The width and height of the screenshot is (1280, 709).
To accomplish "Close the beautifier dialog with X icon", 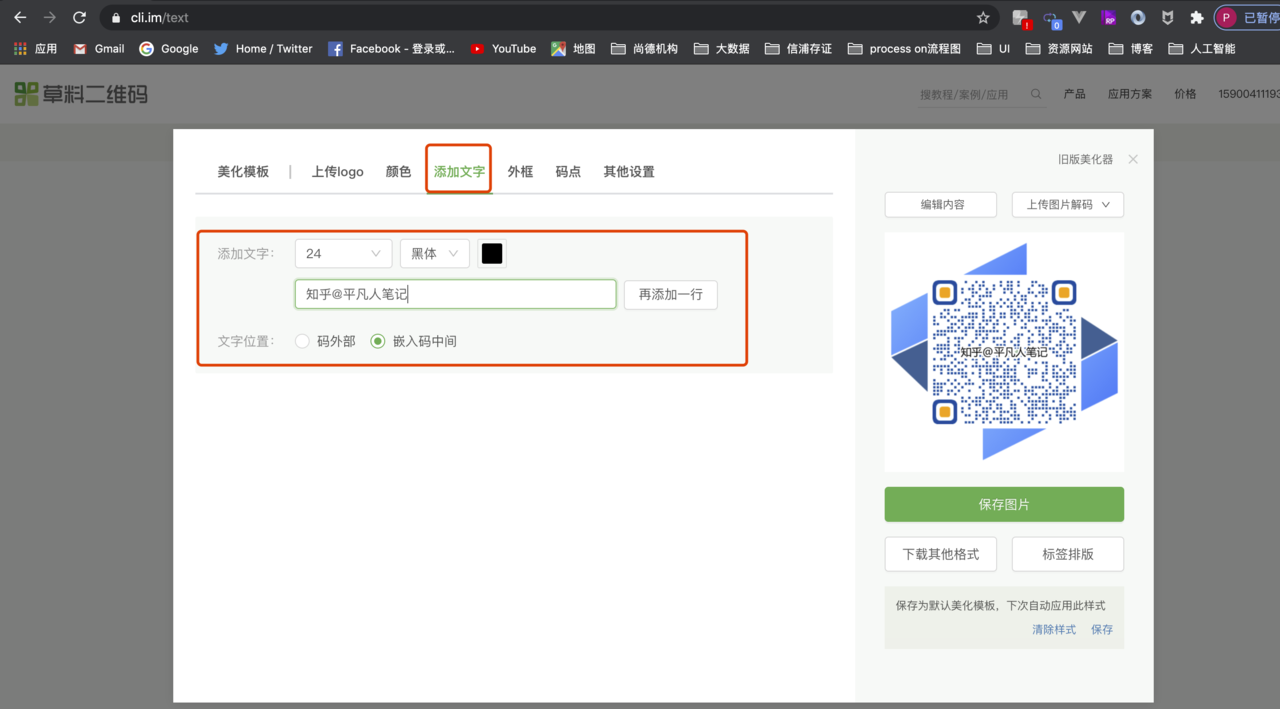I will pyautogui.click(x=1133, y=159).
